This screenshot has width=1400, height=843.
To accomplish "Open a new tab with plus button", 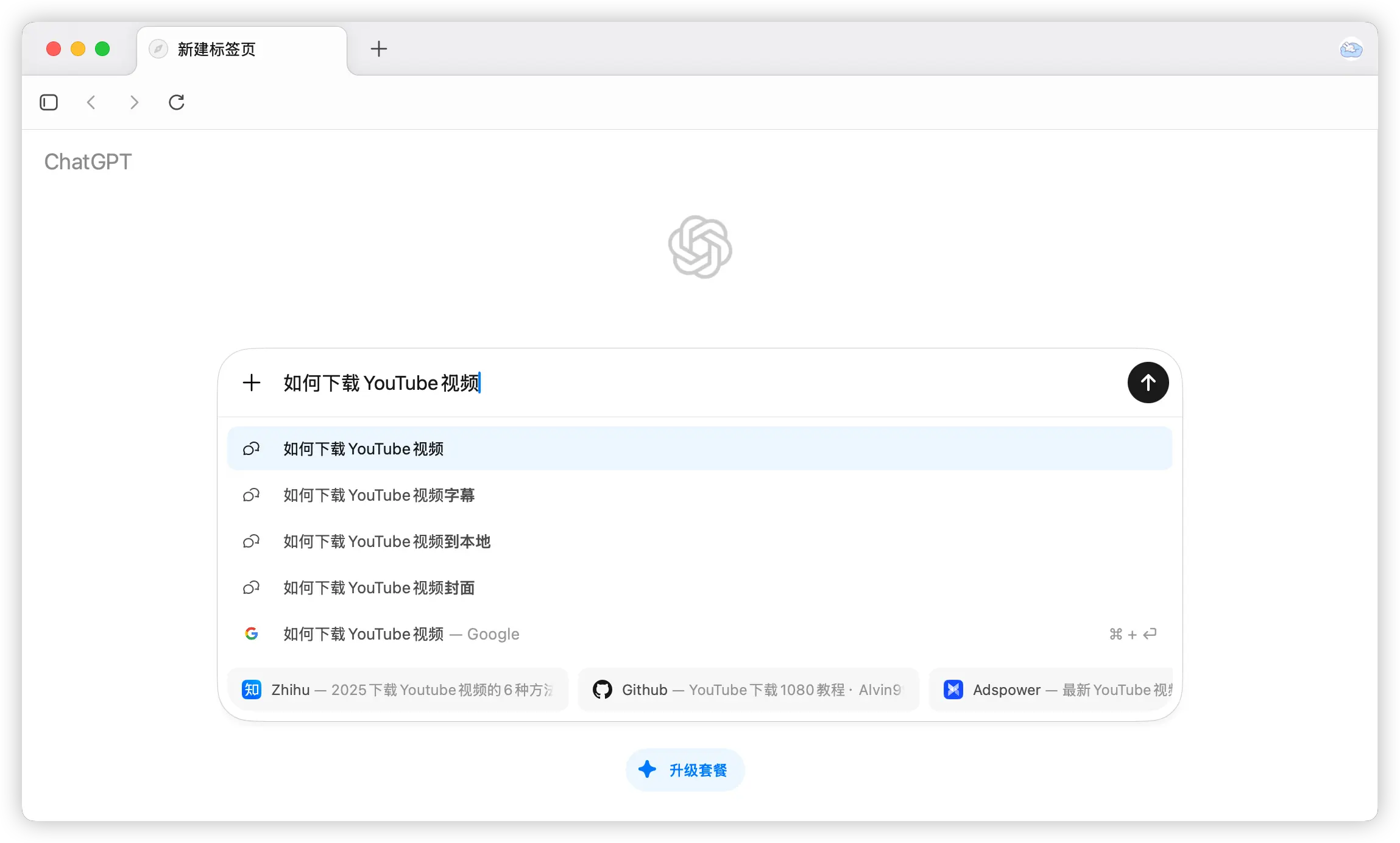I will pos(379,49).
